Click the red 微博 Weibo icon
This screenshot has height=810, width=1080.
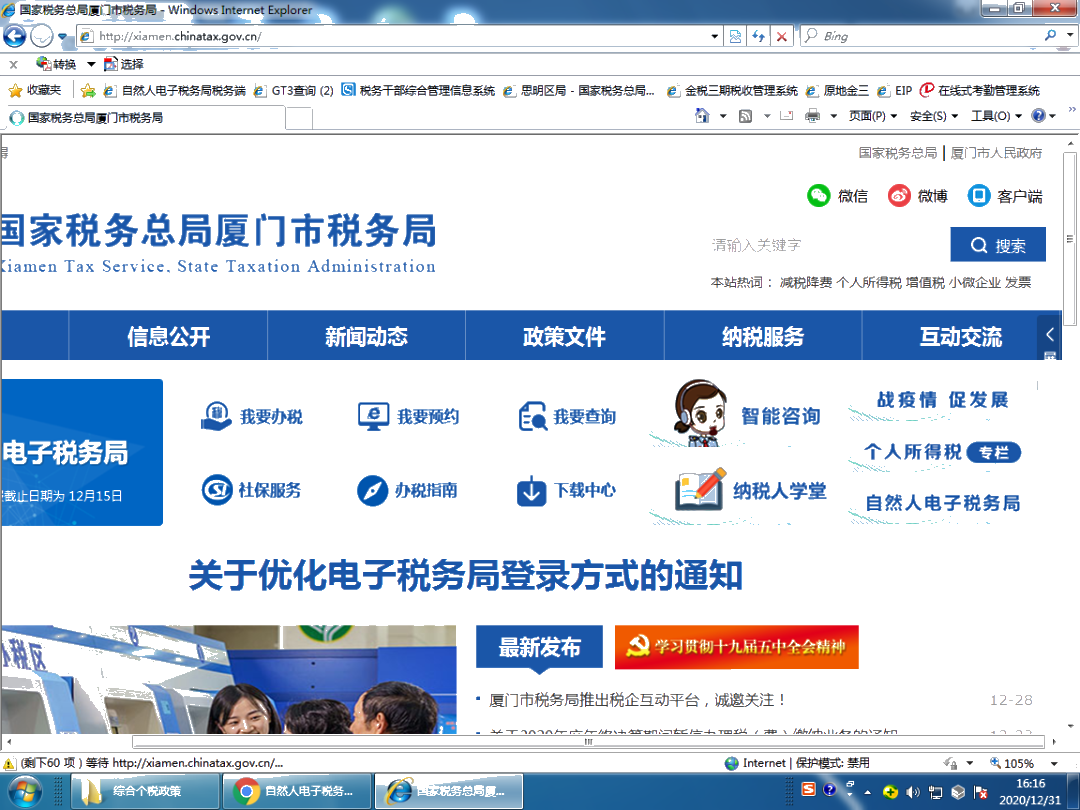coord(899,195)
